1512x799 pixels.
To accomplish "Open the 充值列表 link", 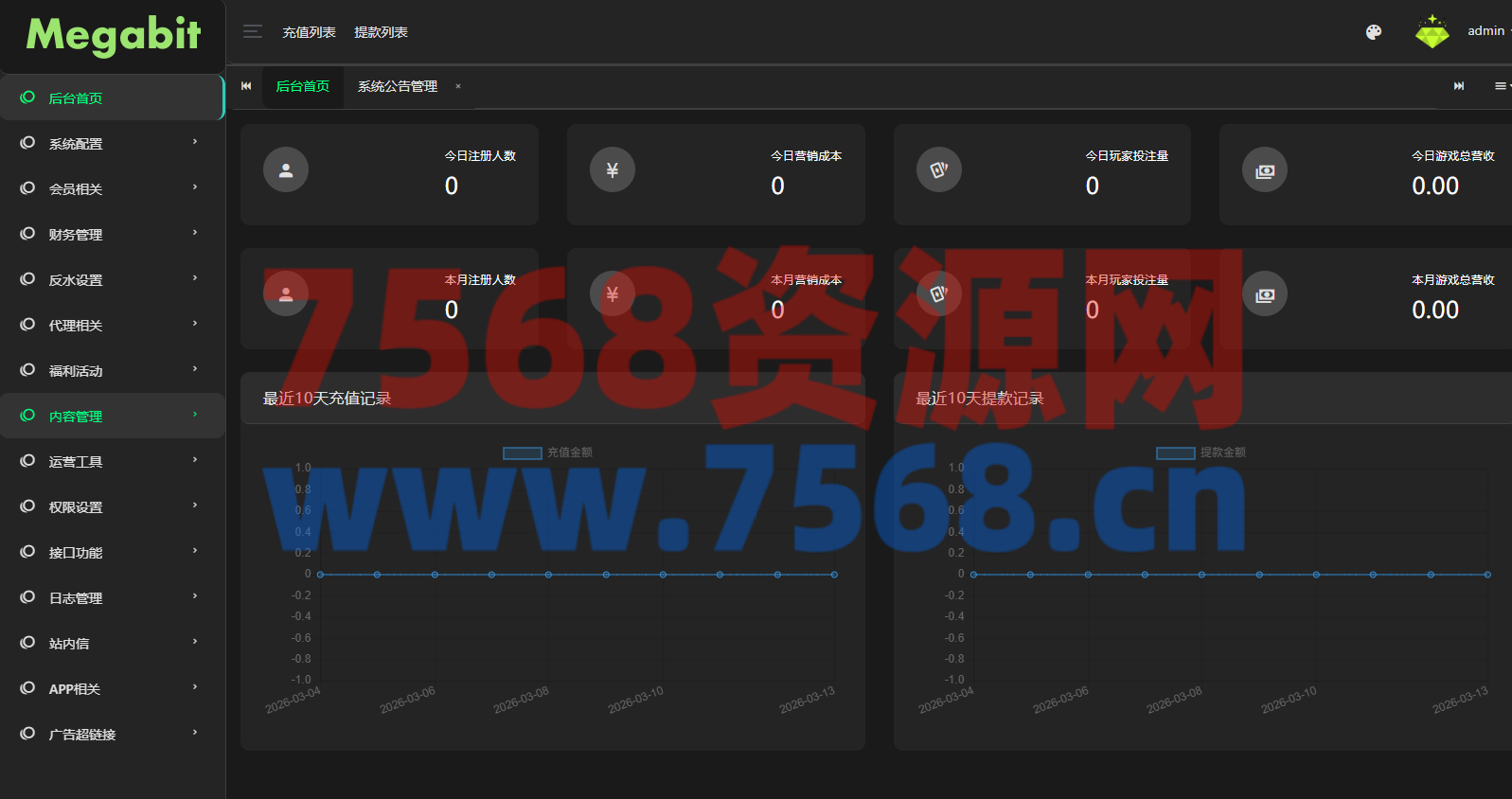I will [x=309, y=32].
